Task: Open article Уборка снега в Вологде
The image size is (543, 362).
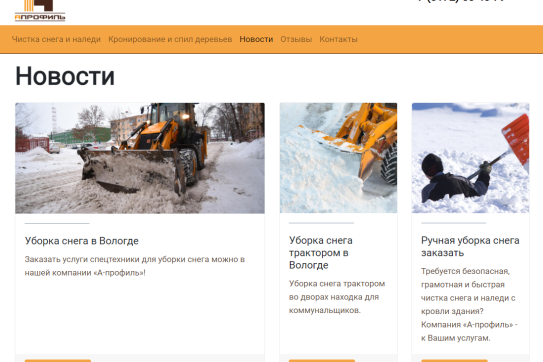Action: tap(81, 241)
